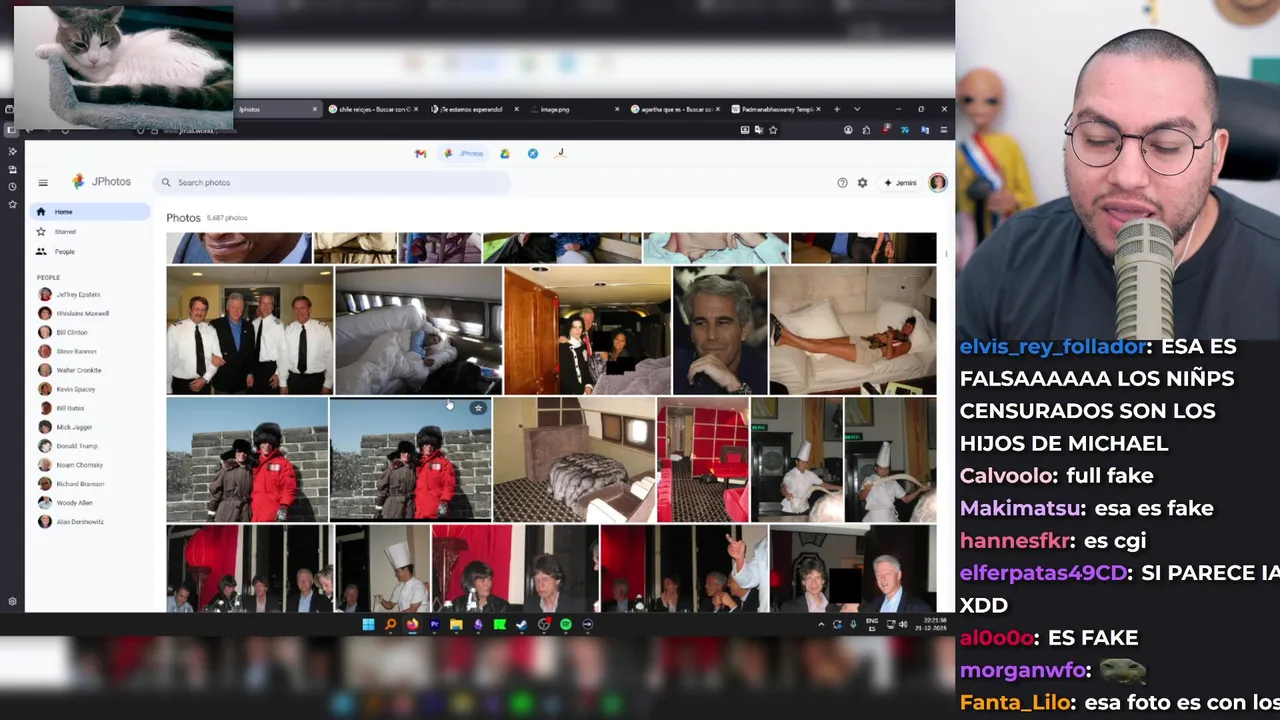This screenshot has height=720, width=1280.
Task: Switch to the 'chile relojes' browser tab
Action: point(374,109)
